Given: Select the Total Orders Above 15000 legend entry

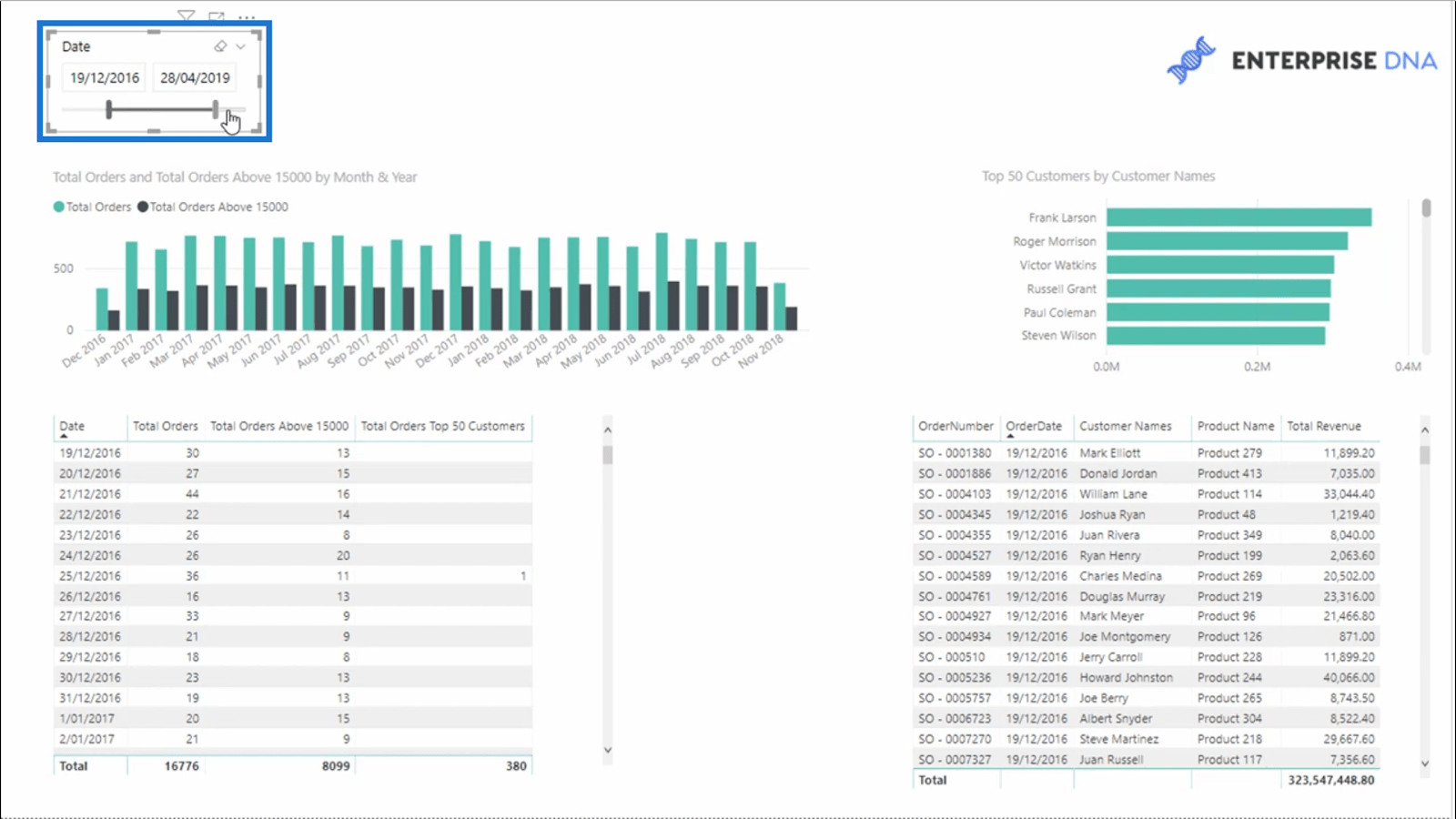Looking at the screenshot, I should pos(213,207).
